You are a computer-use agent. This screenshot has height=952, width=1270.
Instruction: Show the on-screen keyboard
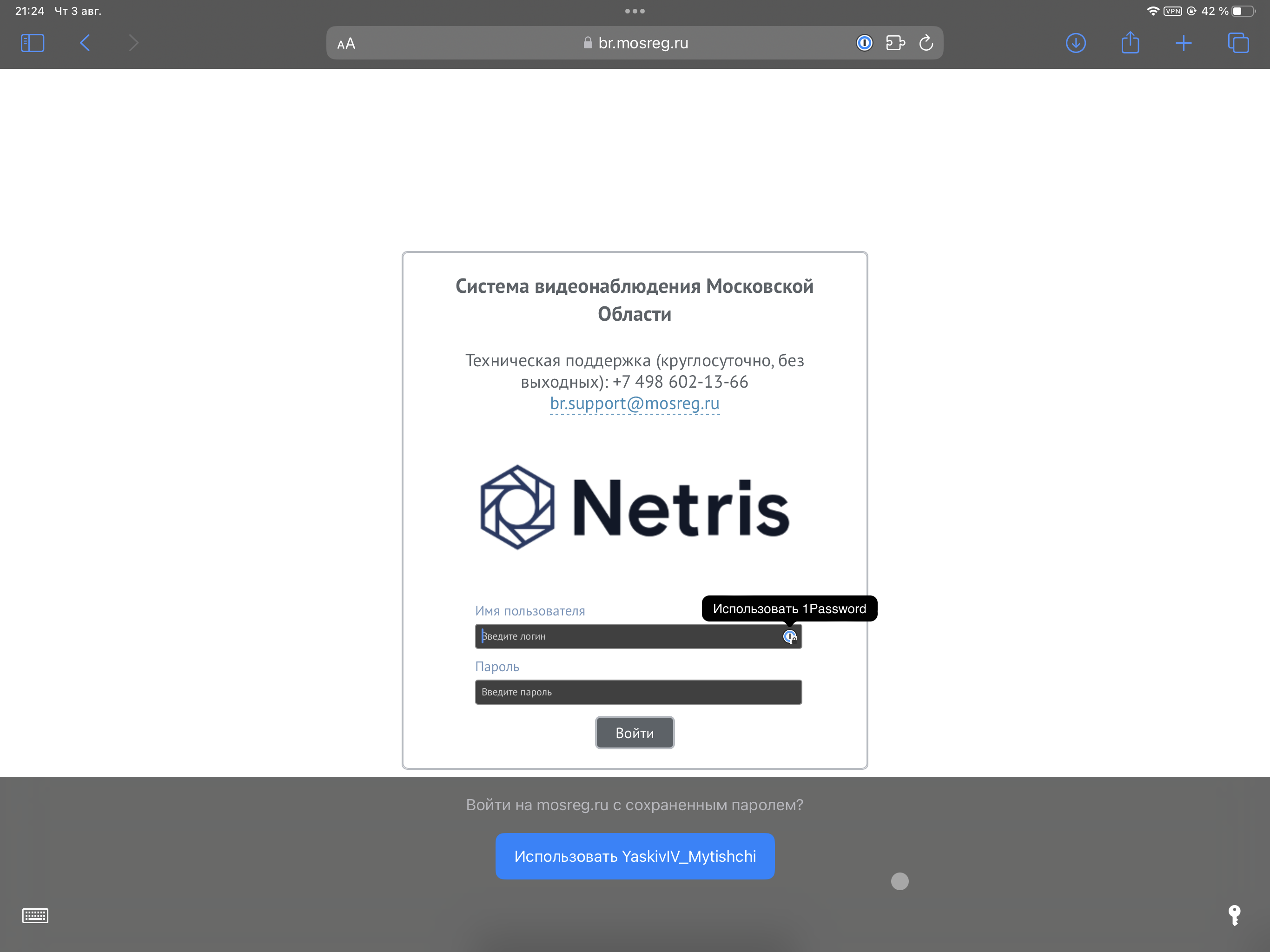click(35, 915)
